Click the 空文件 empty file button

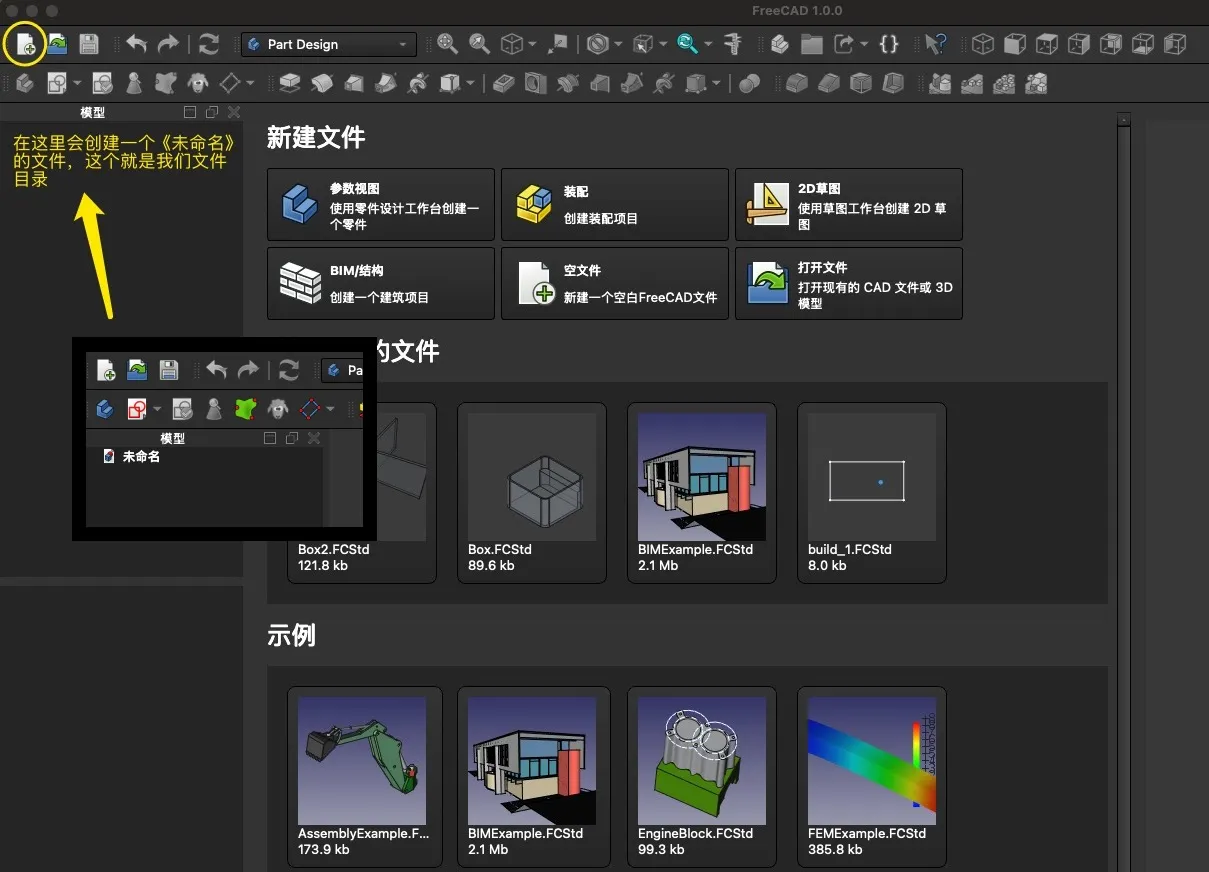tap(614, 284)
